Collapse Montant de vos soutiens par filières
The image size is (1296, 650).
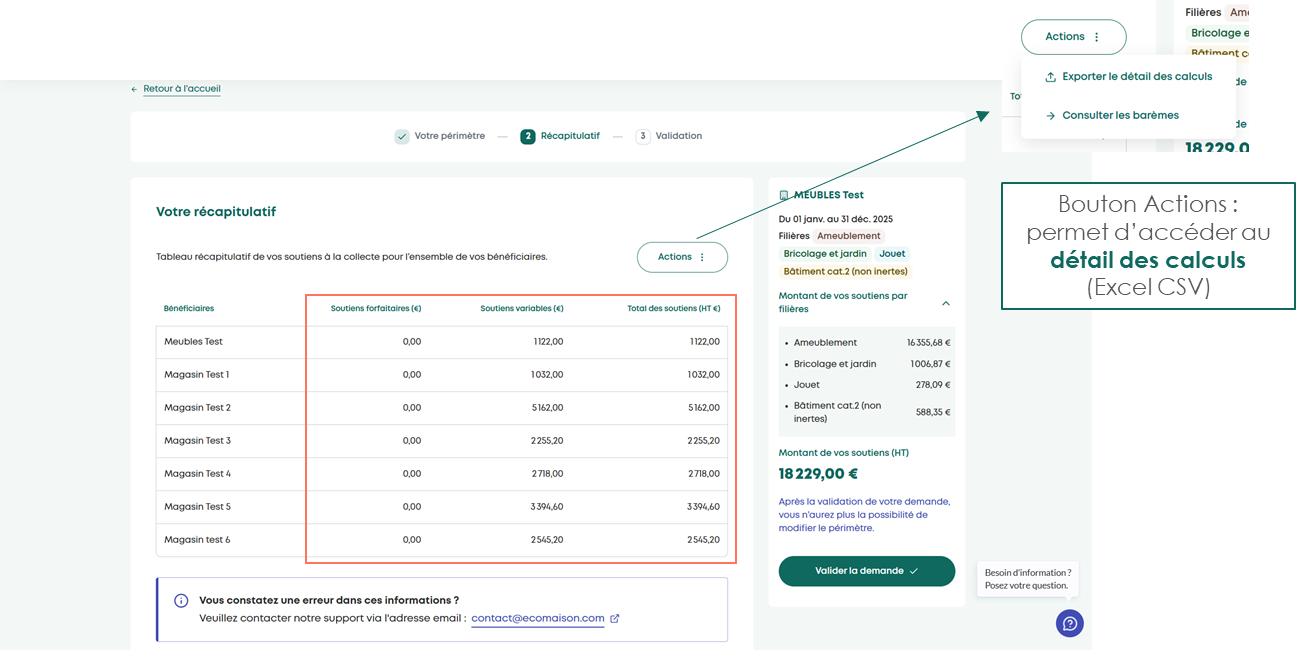click(x=946, y=303)
